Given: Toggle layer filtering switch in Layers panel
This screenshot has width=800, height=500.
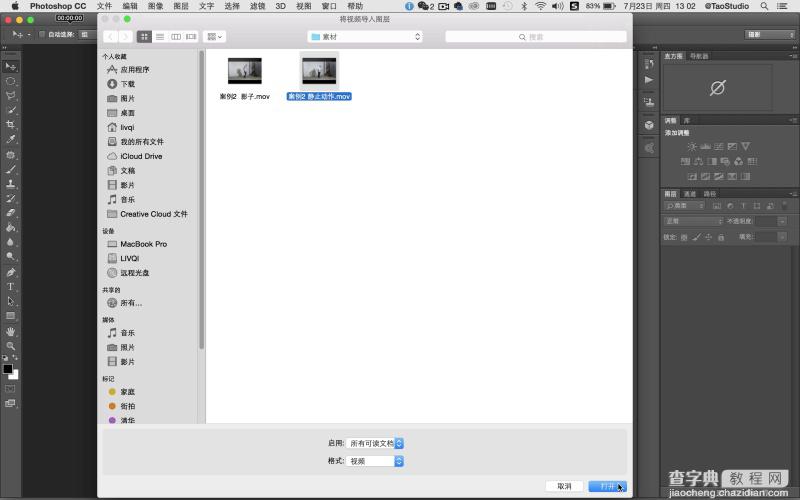Looking at the screenshot, I should click(x=784, y=206).
